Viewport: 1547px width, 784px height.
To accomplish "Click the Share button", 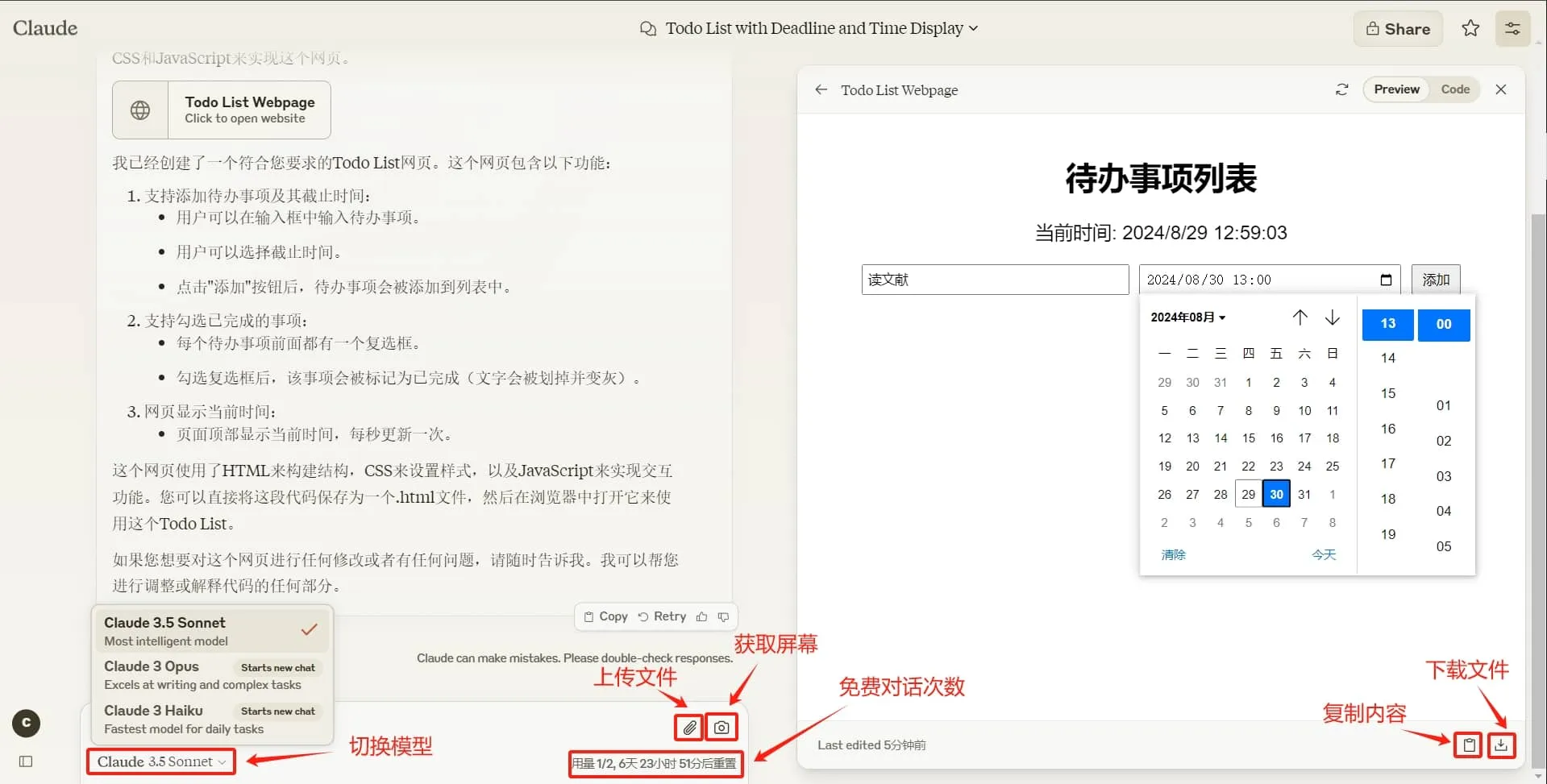I will point(1398,29).
